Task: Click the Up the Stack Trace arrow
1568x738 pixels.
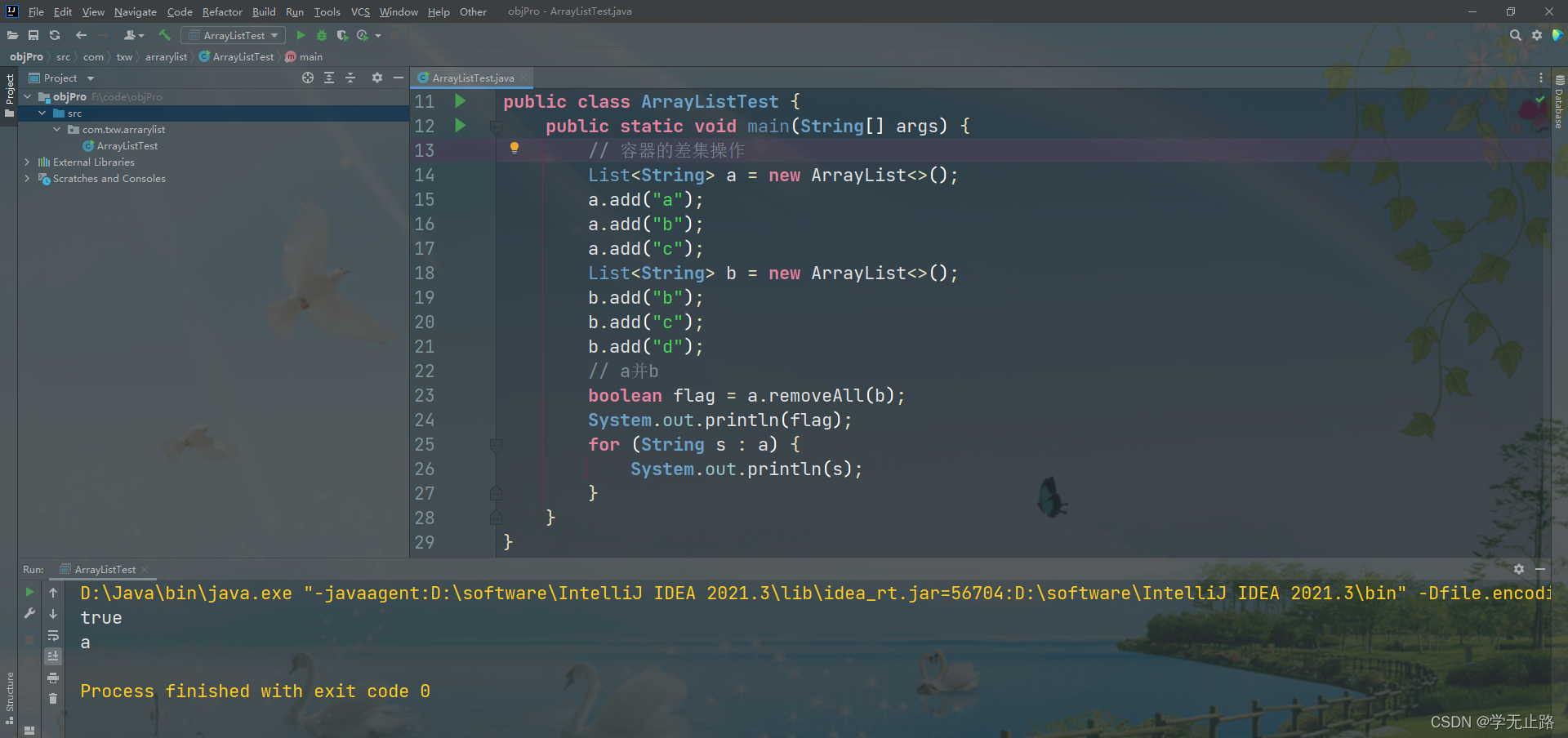Action: tap(53, 592)
